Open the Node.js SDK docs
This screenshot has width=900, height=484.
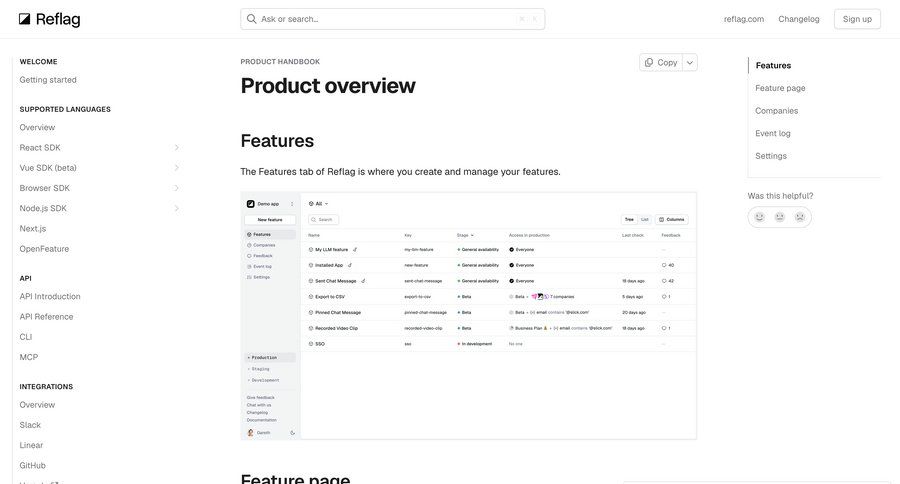coord(43,208)
